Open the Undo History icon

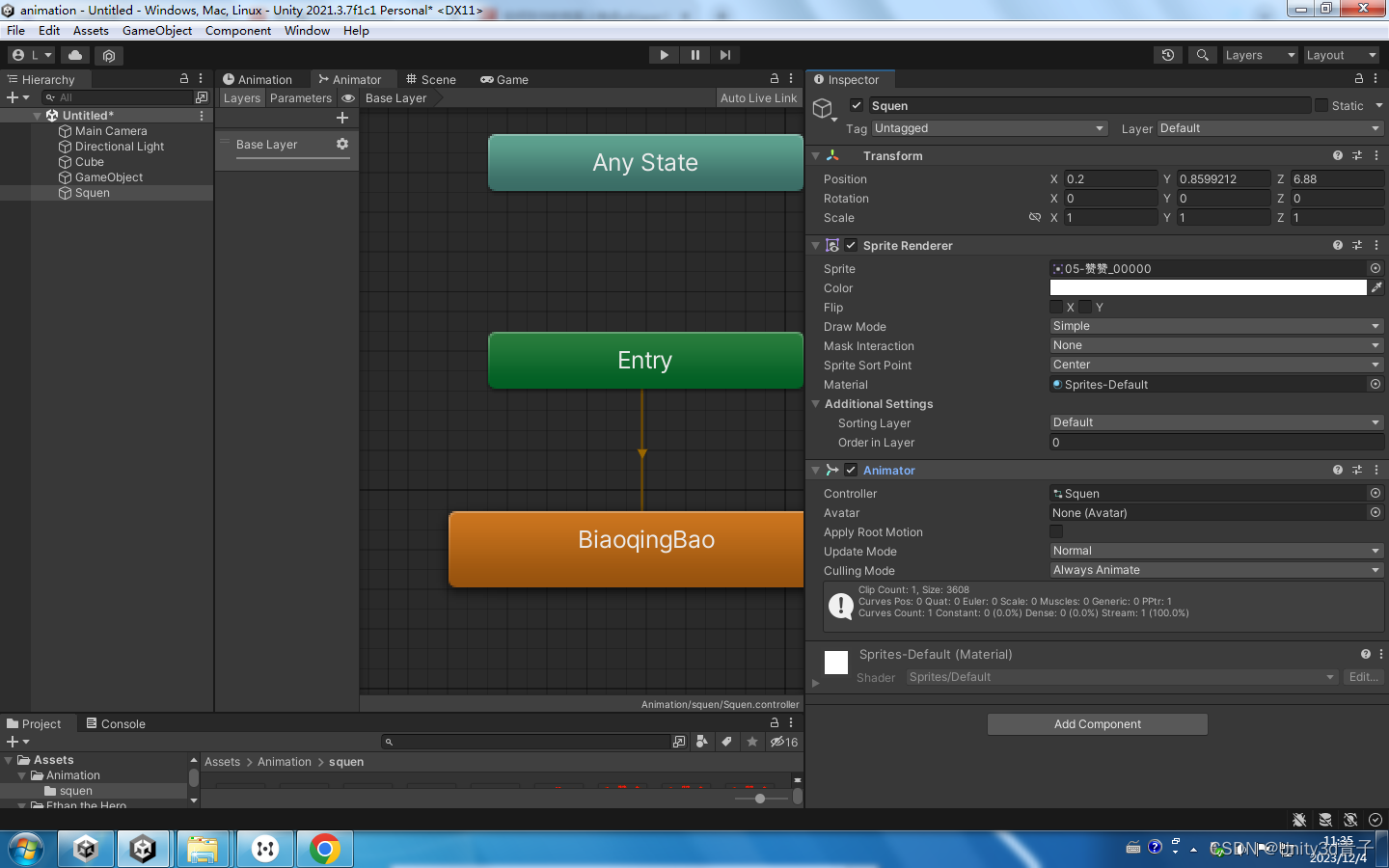pos(1168,55)
